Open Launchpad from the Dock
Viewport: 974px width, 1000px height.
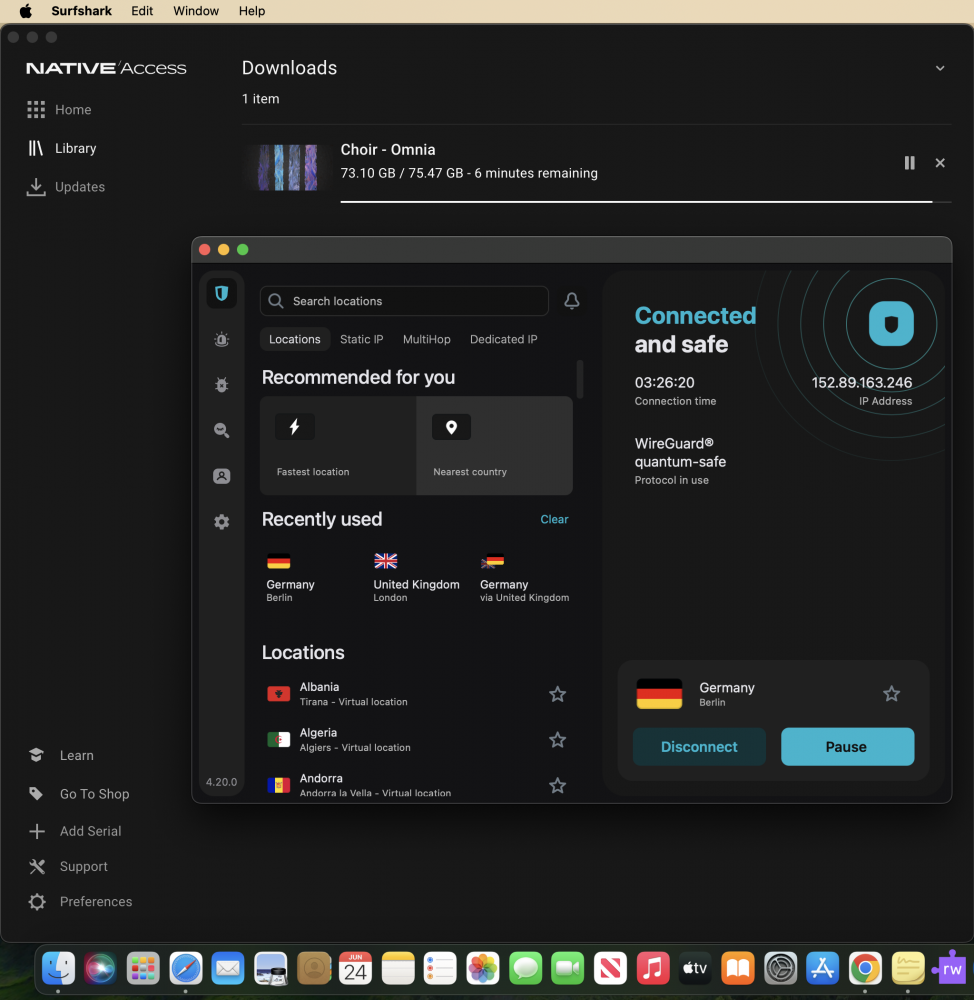point(143,968)
